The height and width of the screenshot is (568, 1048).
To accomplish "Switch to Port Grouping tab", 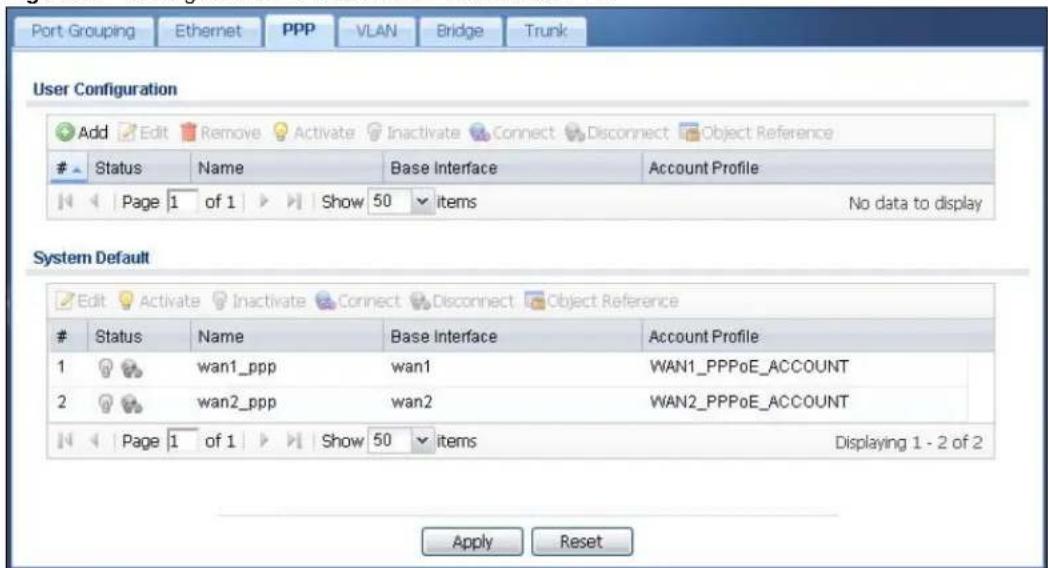I will tap(84, 31).
